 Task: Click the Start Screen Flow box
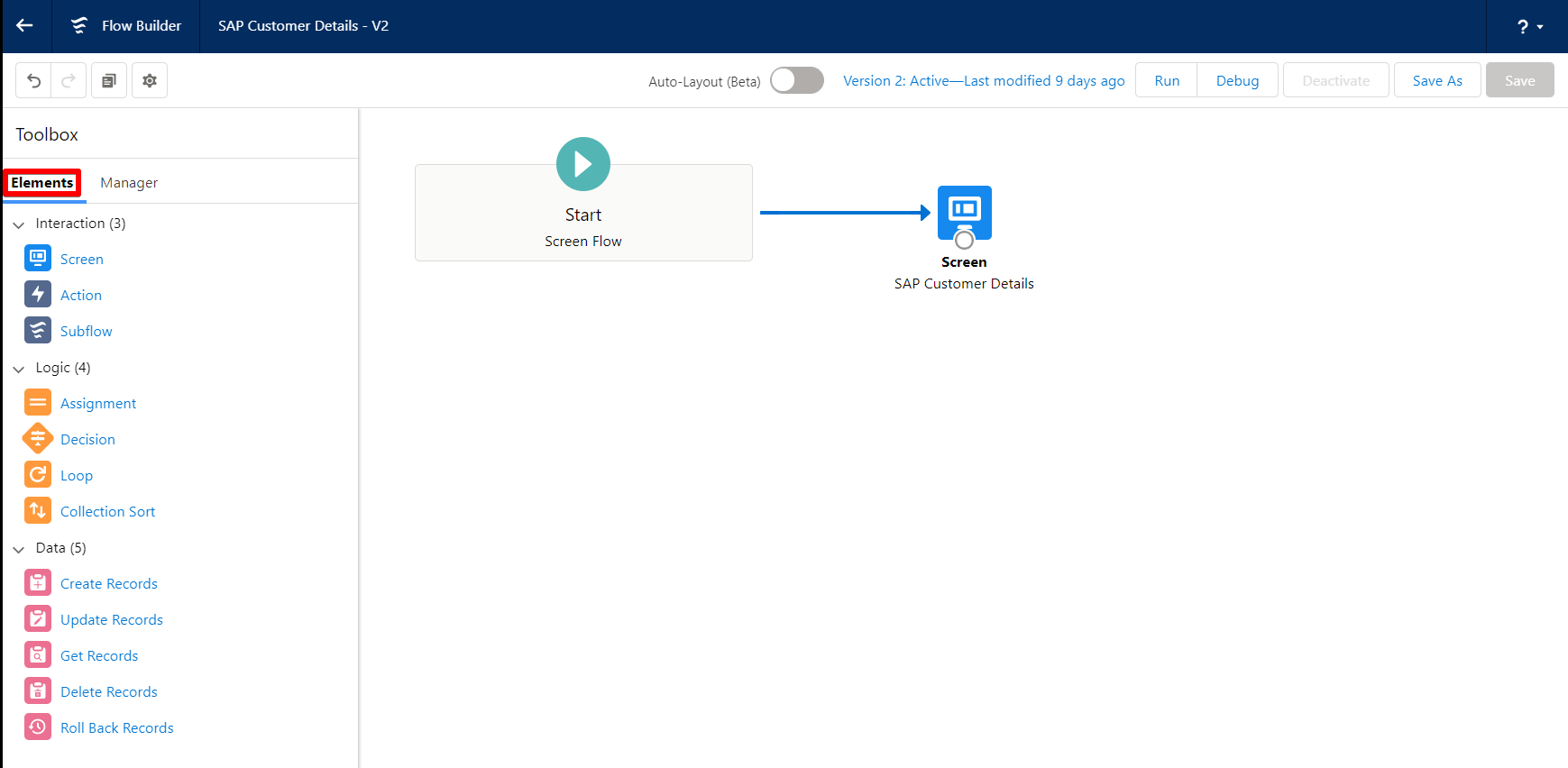[x=583, y=213]
